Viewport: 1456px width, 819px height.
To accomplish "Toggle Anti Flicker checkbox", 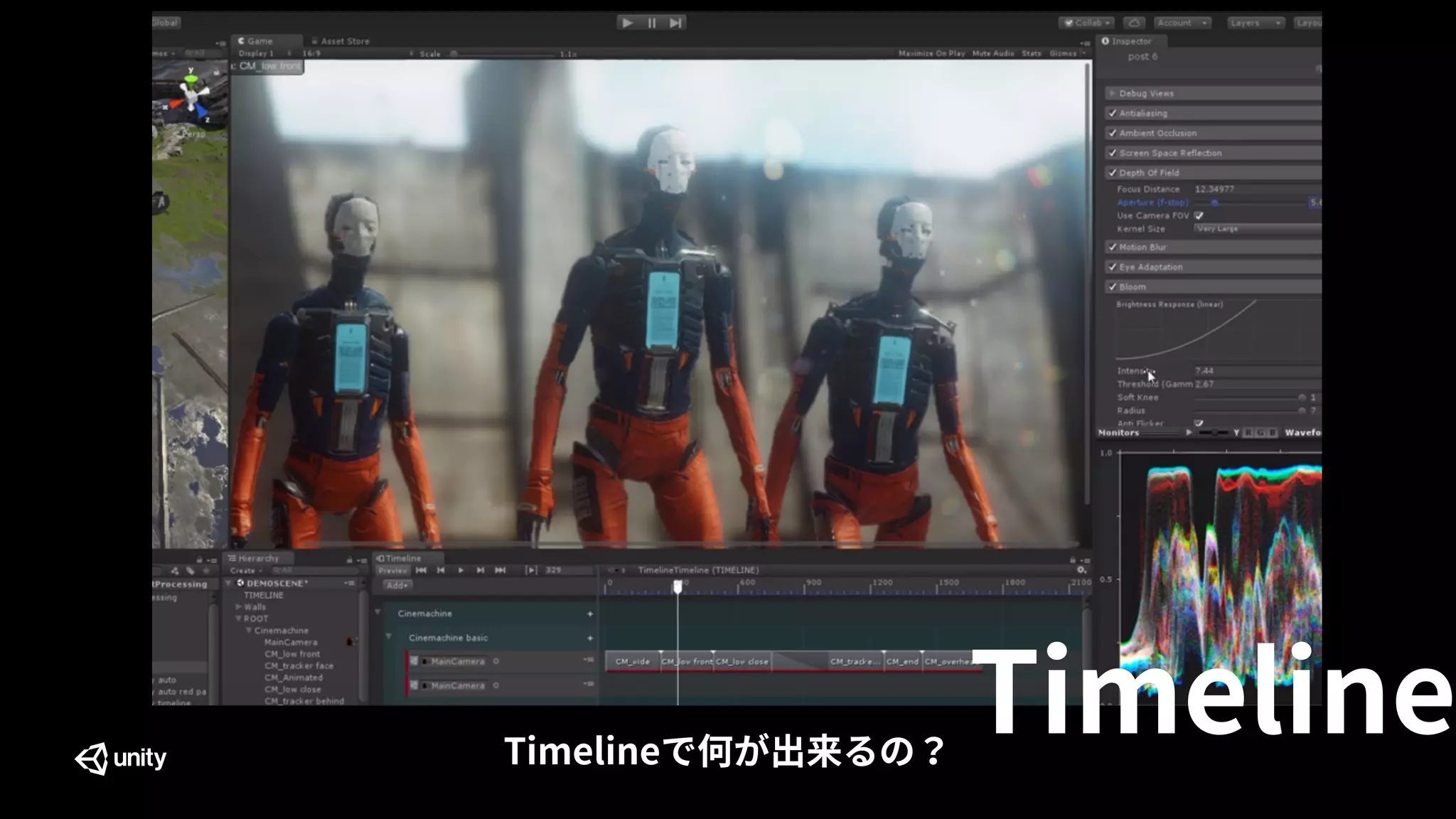I will coord(1199,423).
